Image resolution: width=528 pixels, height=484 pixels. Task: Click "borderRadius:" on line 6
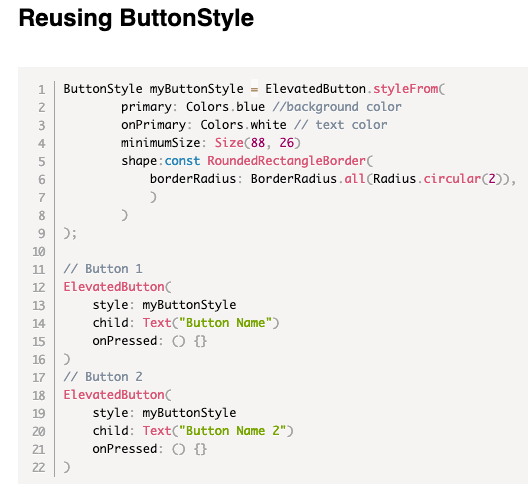tap(196, 179)
